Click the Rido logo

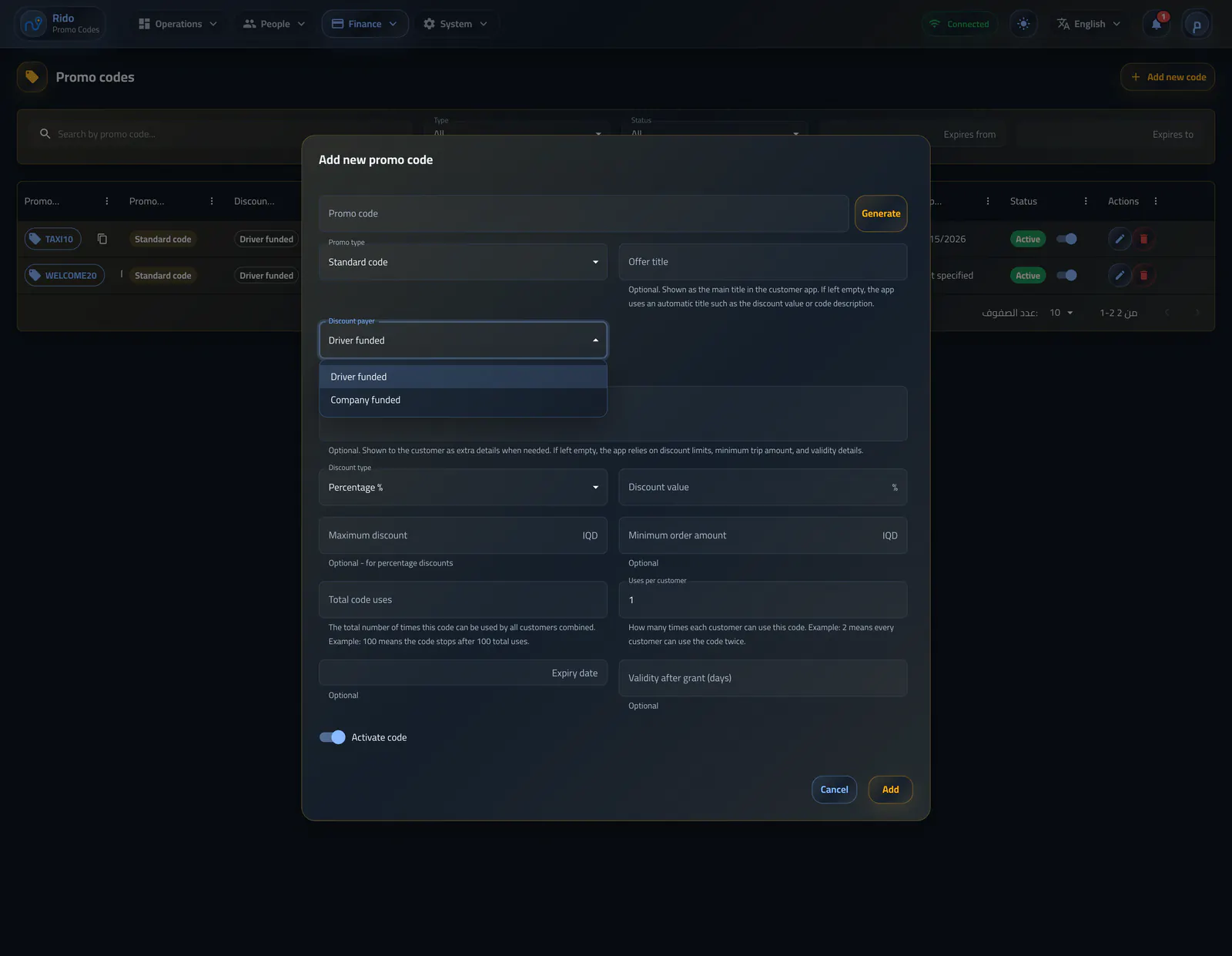pos(34,24)
